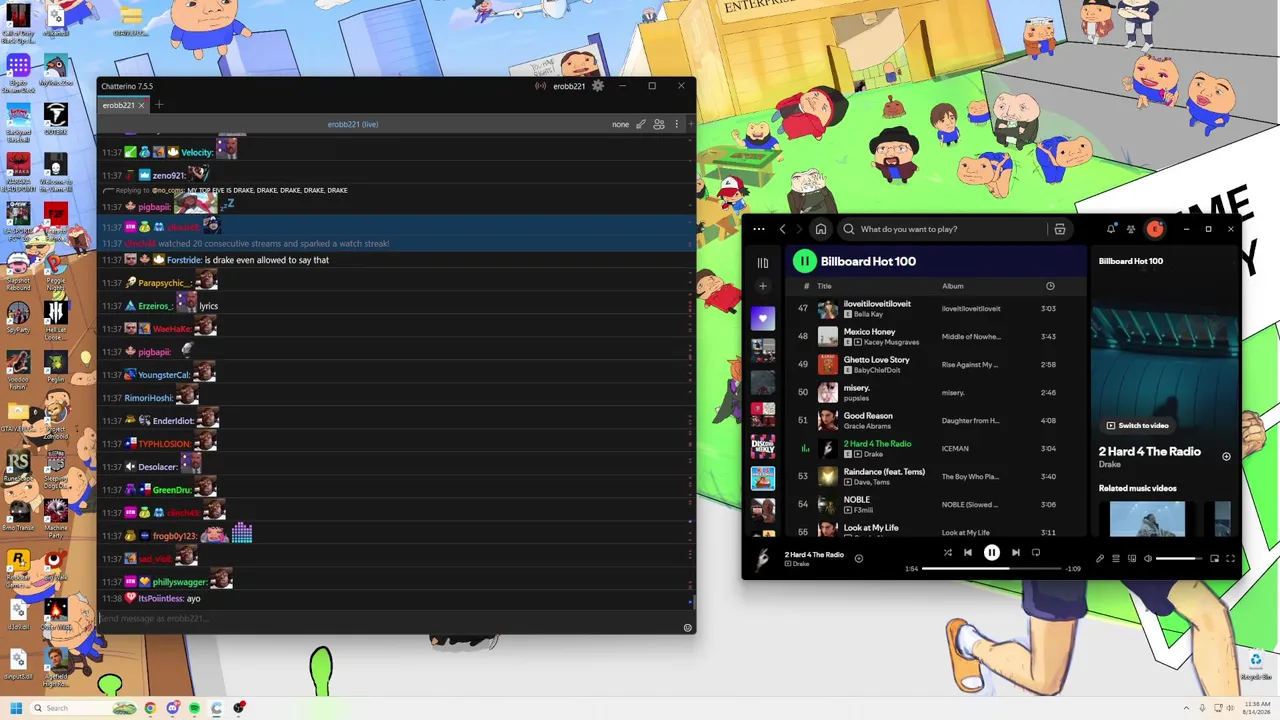This screenshot has width=1280, height=720.
Task: Add a new Chatterino tab
Action: click(158, 105)
